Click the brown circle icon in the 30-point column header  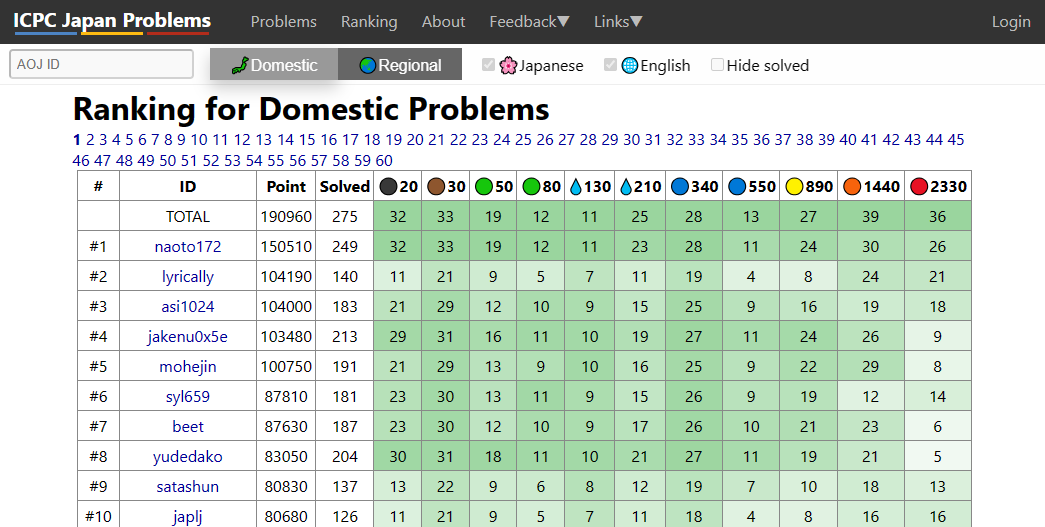pyautogui.click(x=436, y=187)
